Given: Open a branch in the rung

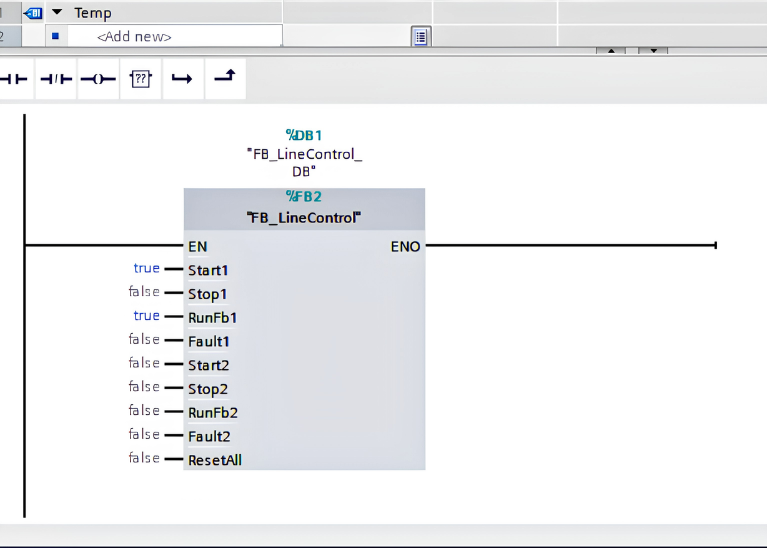Looking at the screenshot, I should [x=182, y=79].
